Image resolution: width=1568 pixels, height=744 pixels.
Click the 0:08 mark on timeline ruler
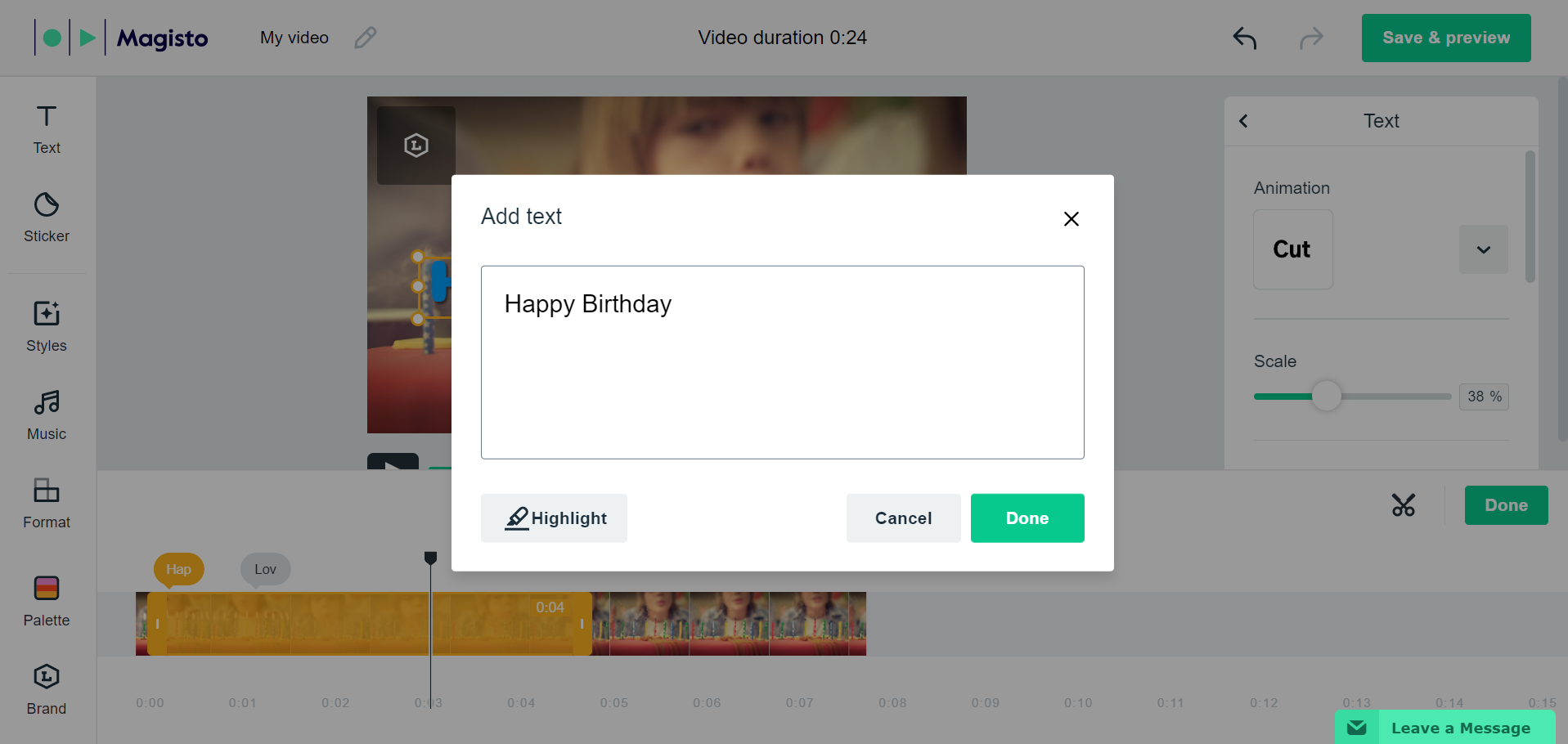click(x=892, y=703)
